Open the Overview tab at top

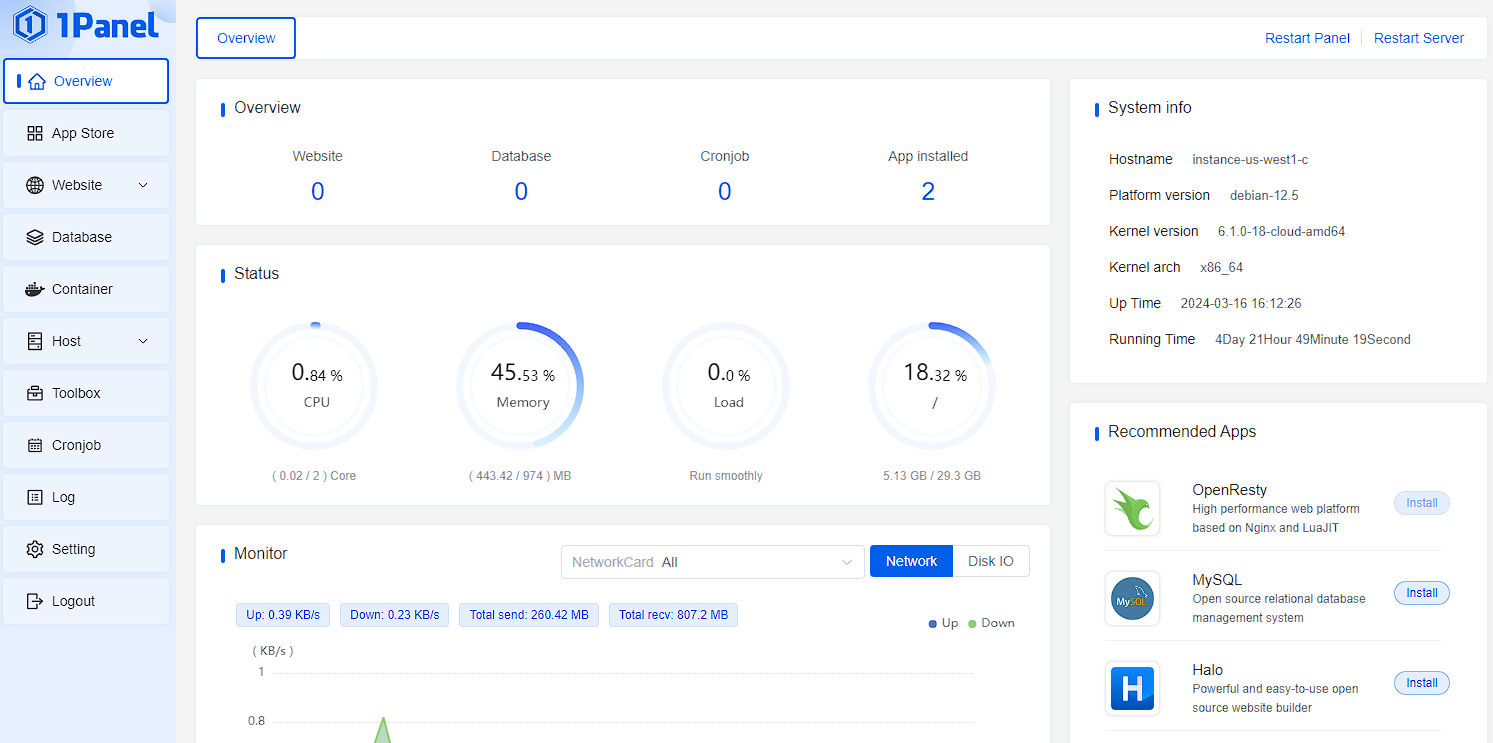pyautogui.click(x=246, y=38)
